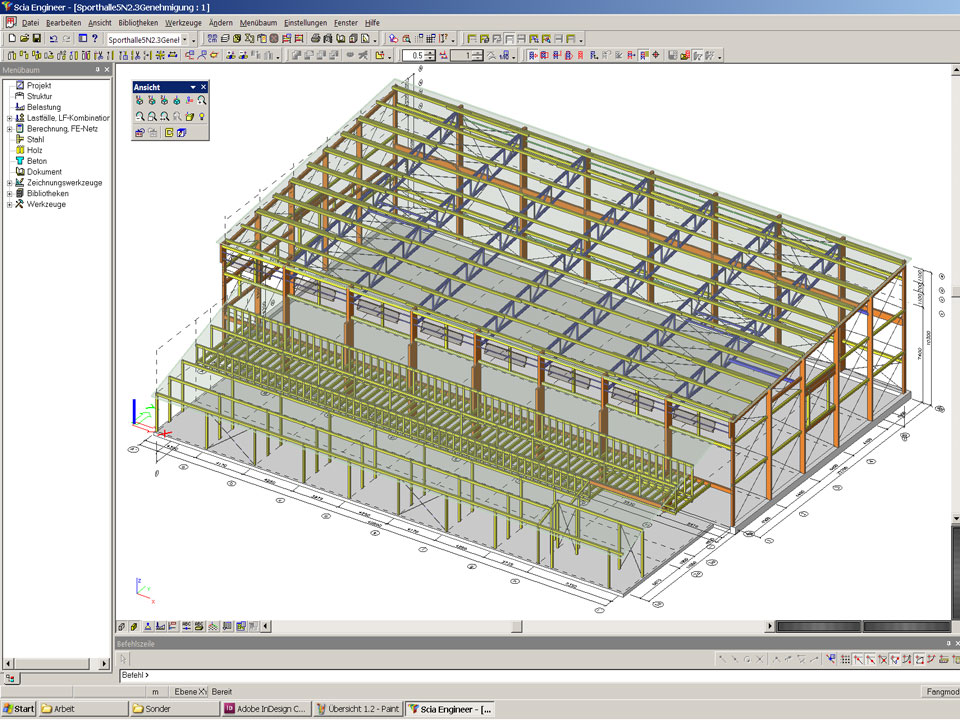
Task: Open the Einstellungen menu
Action: coord(305,22)
